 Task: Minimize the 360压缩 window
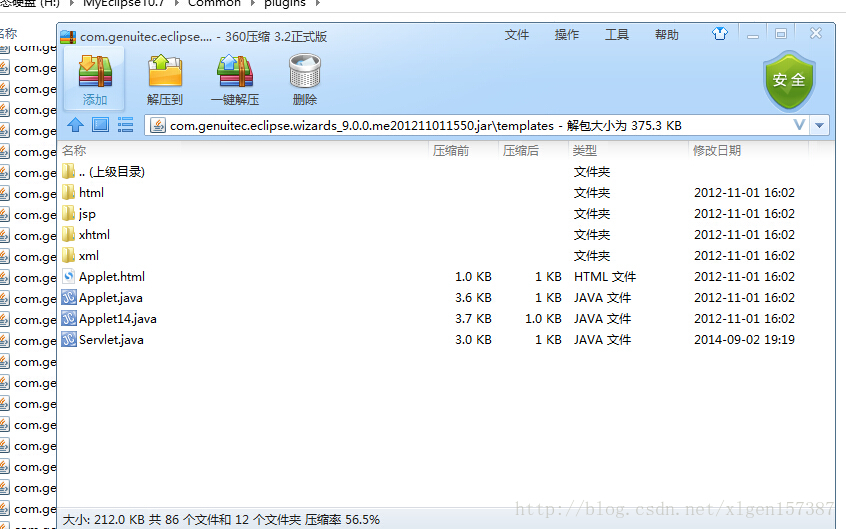tap(753, 35)
